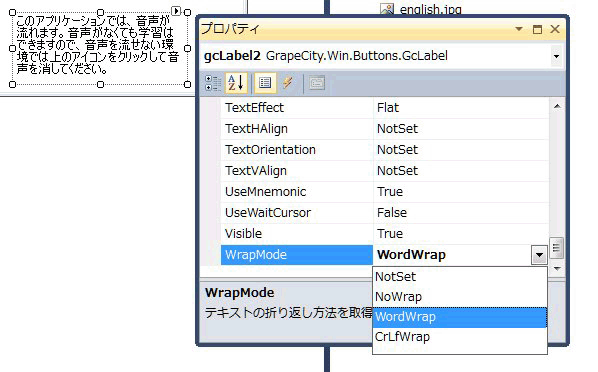Open the object selector dropdown for gcLabel2
The image size is (598, 372).
[556, 56]
